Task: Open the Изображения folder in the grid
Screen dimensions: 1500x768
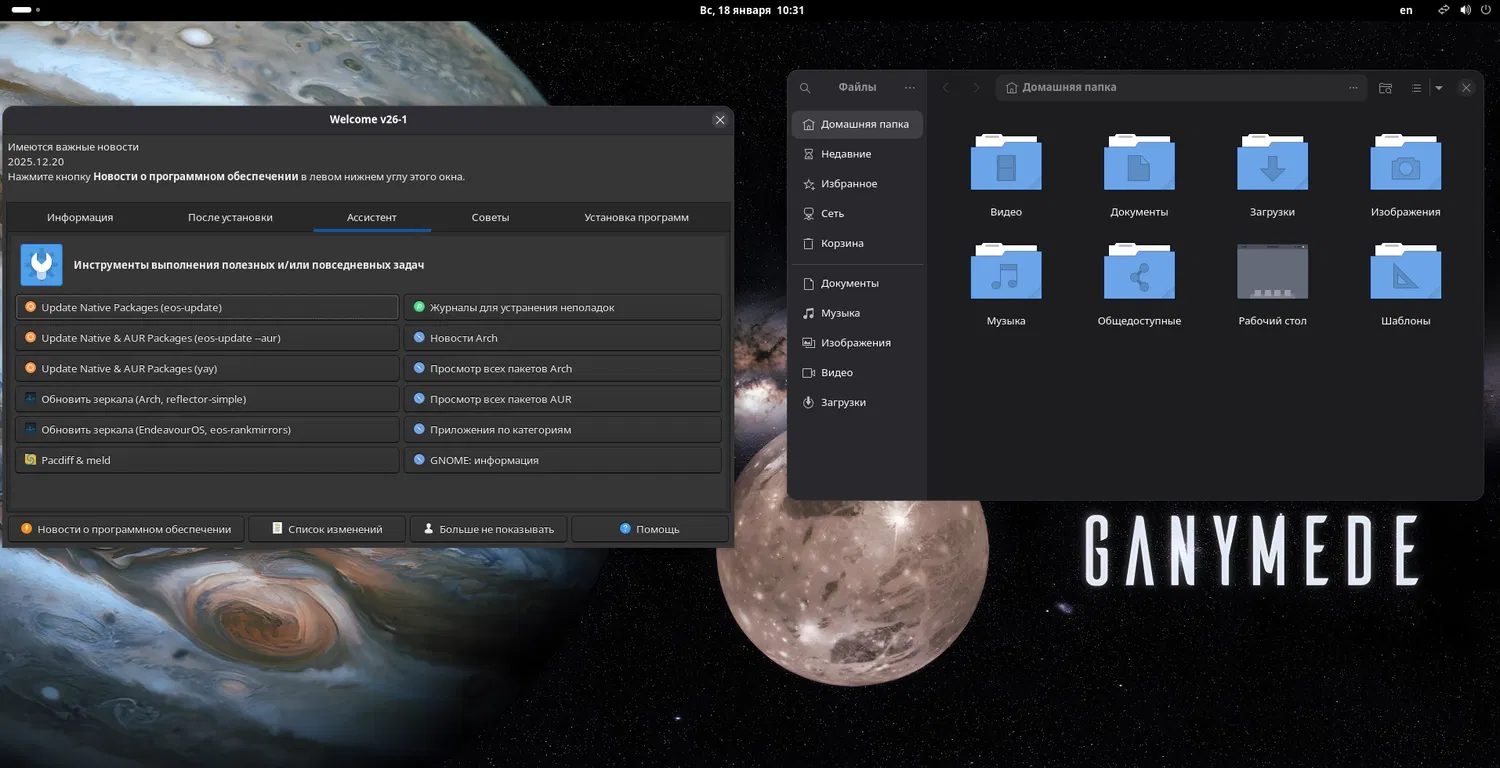Action: [1405, 163]
